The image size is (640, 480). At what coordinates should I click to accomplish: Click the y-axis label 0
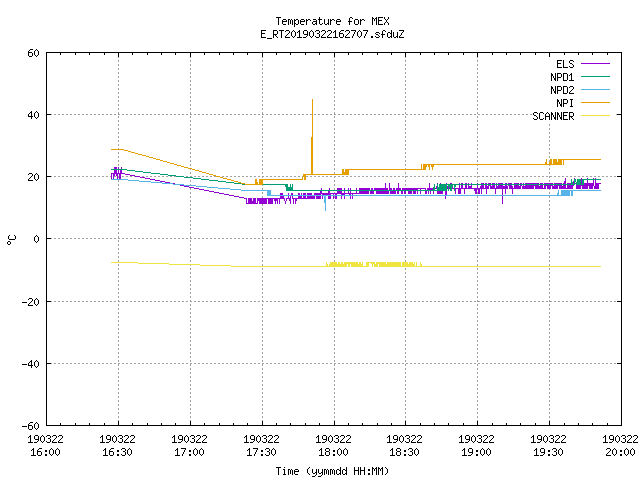coord(36,239)
